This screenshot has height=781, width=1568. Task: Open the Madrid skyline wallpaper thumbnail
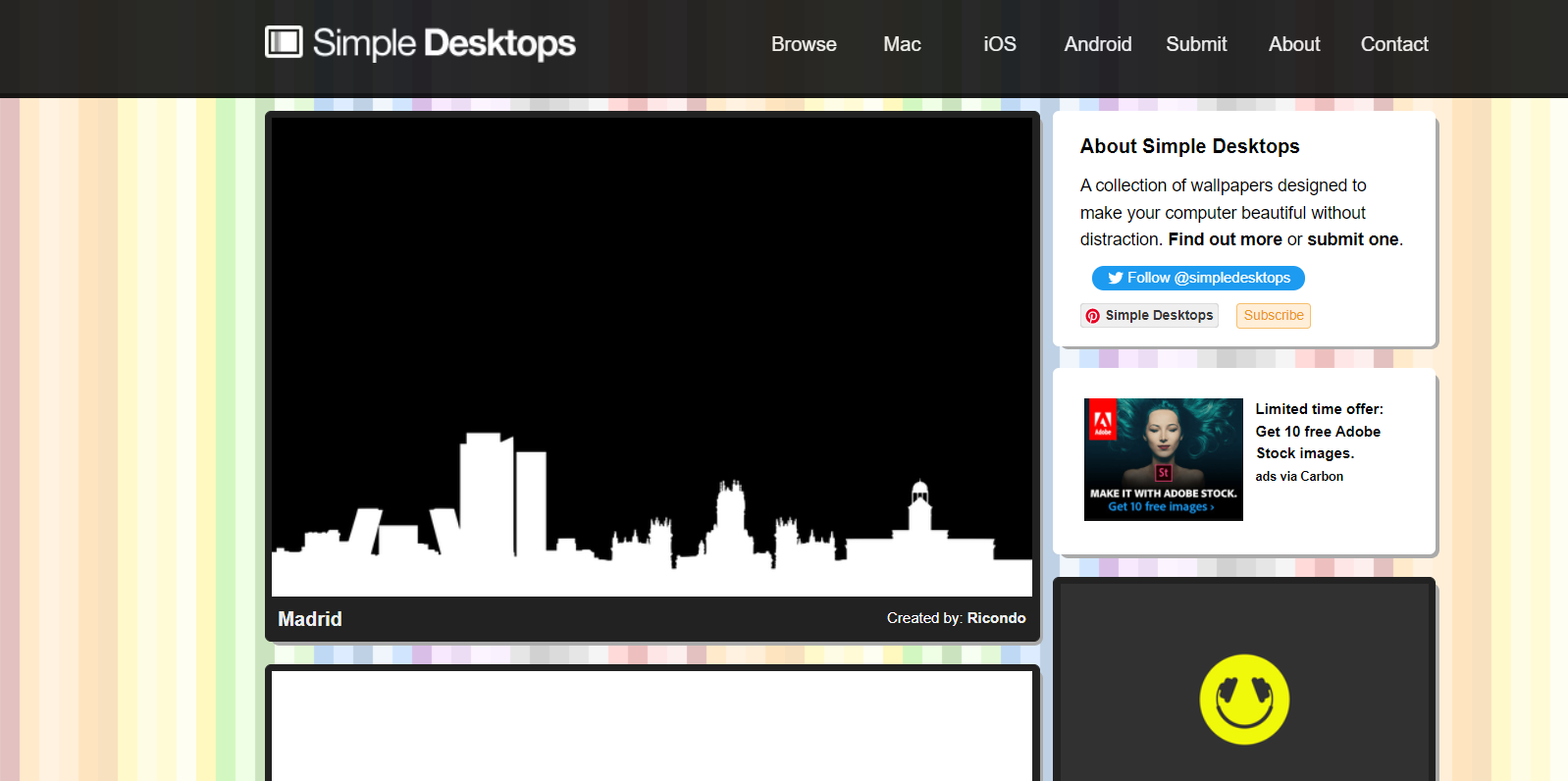tap(652, 357)
